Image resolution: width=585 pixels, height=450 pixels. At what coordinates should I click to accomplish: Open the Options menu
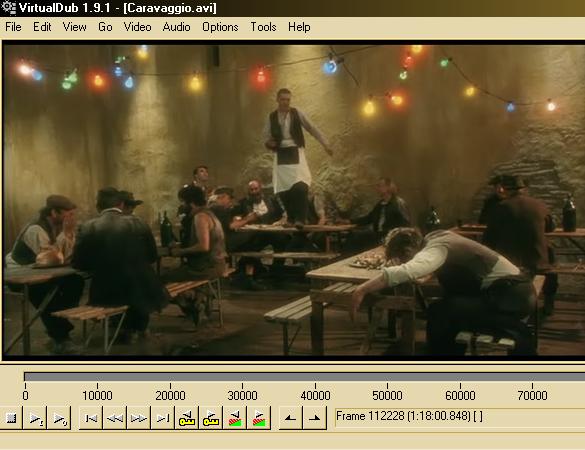[220, 27]
